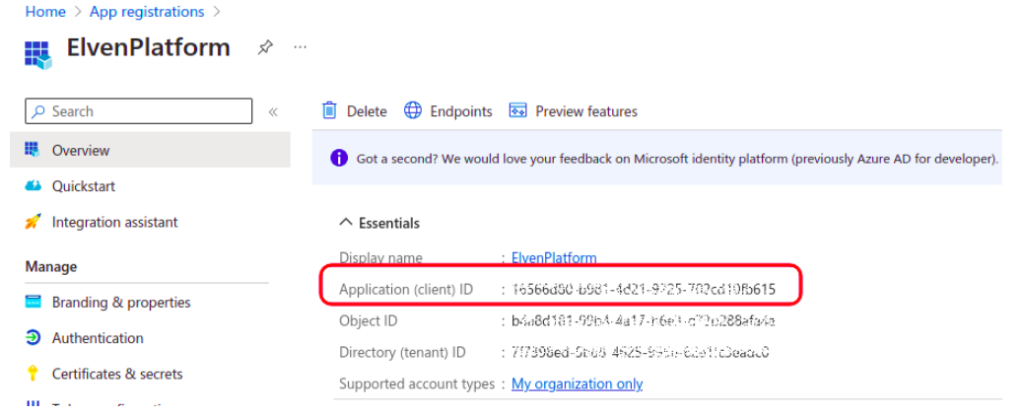Click My organization only link

click(577, 384)
